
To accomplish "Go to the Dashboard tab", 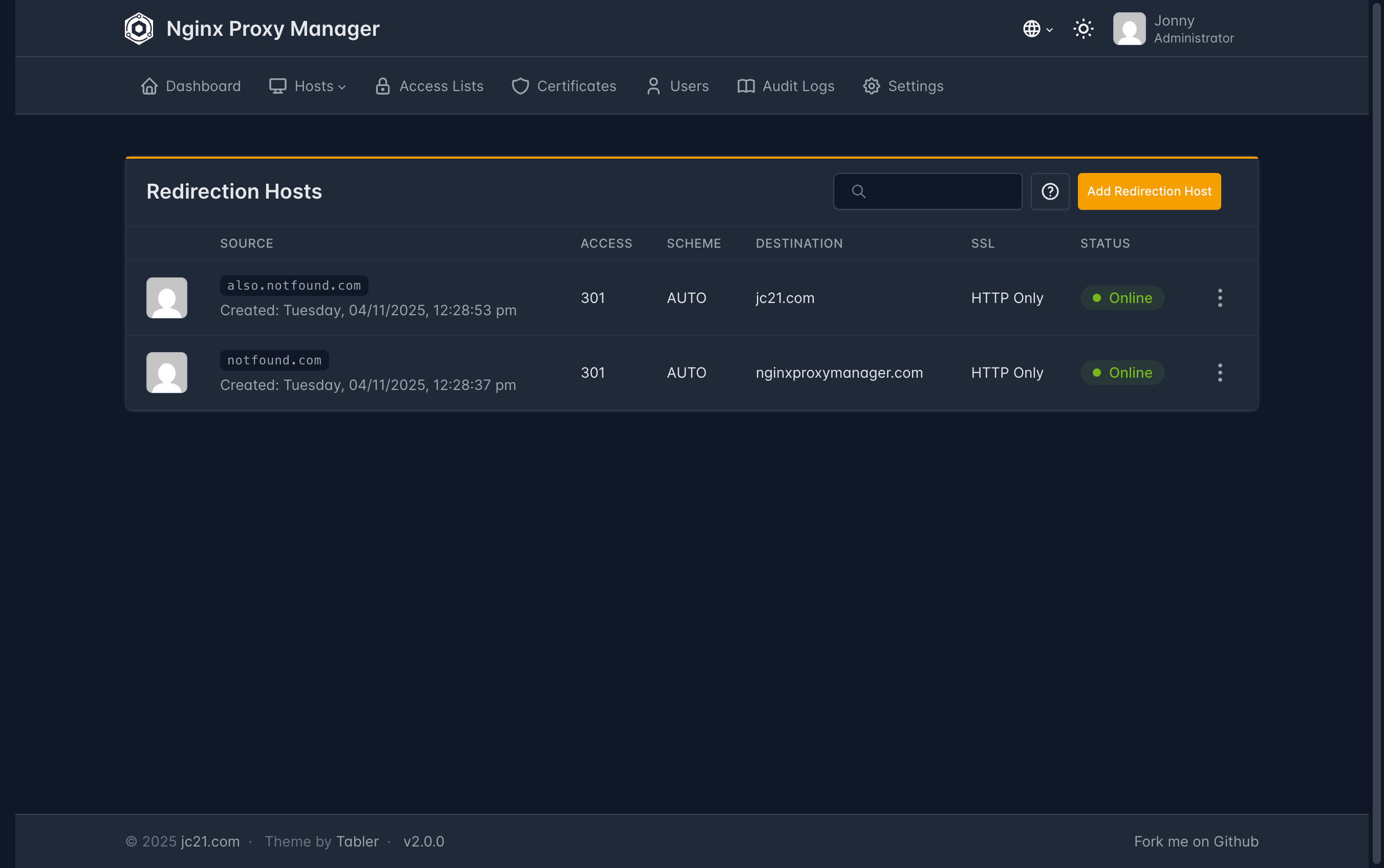I will (x=190, y=86).
